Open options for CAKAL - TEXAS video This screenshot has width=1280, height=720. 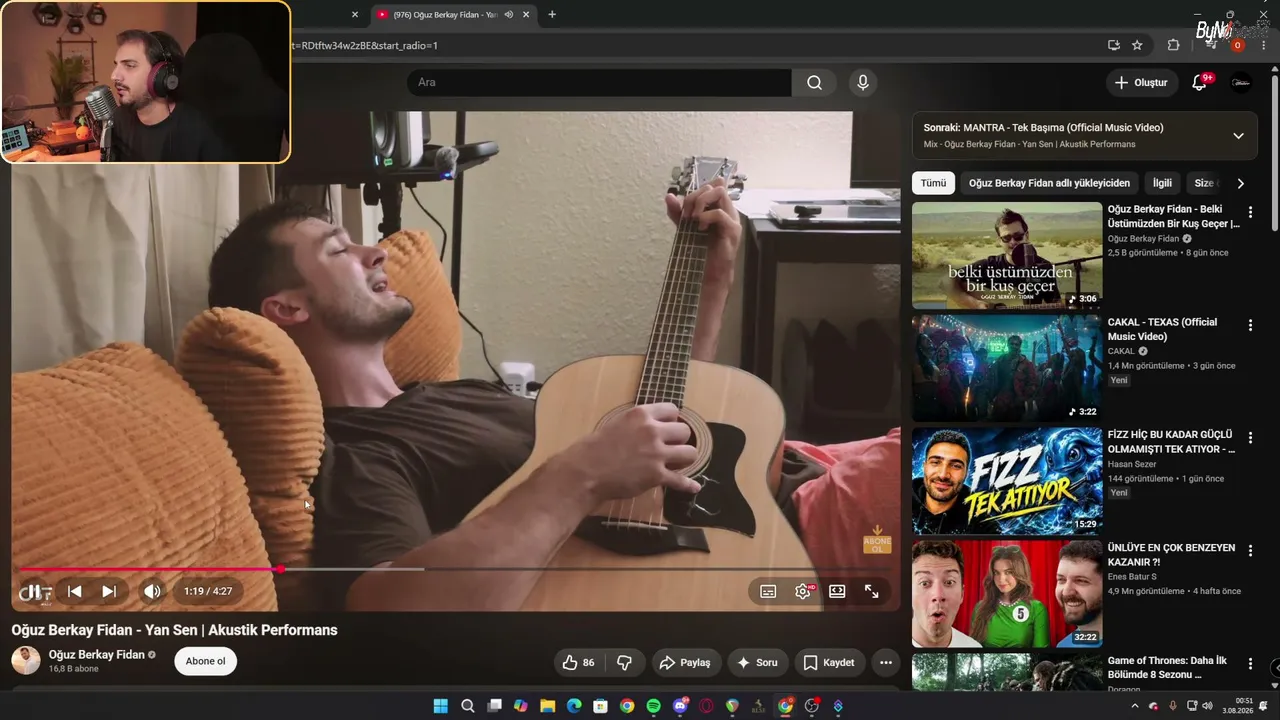pyautogui.click(x=1250, y=325)
